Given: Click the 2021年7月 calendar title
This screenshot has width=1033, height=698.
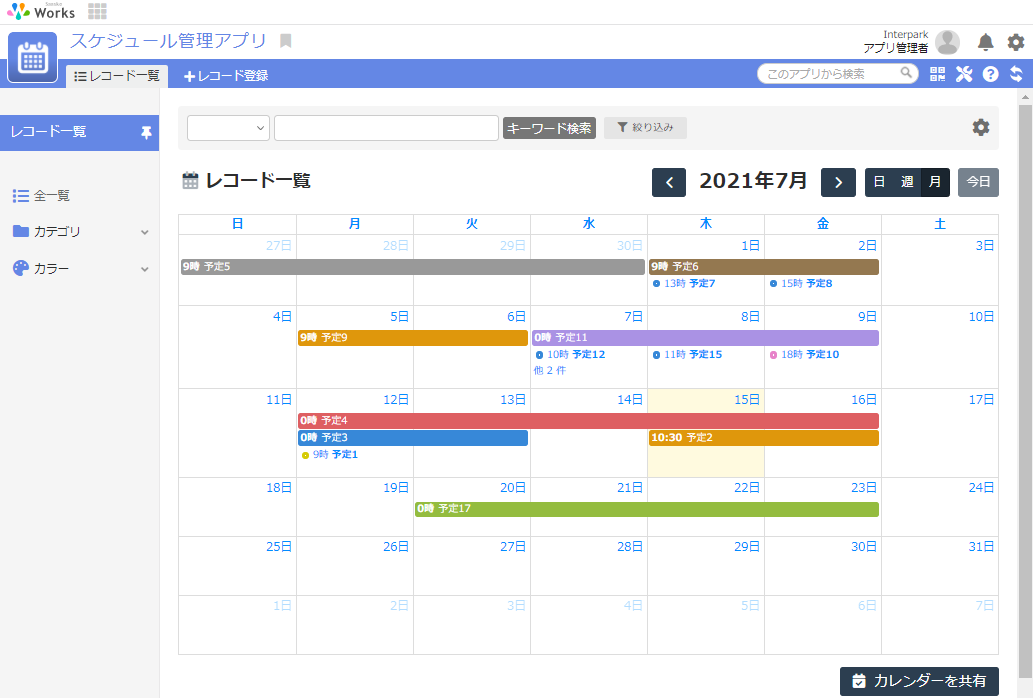Looking at the screenshot, I should (x=753, y=181).
